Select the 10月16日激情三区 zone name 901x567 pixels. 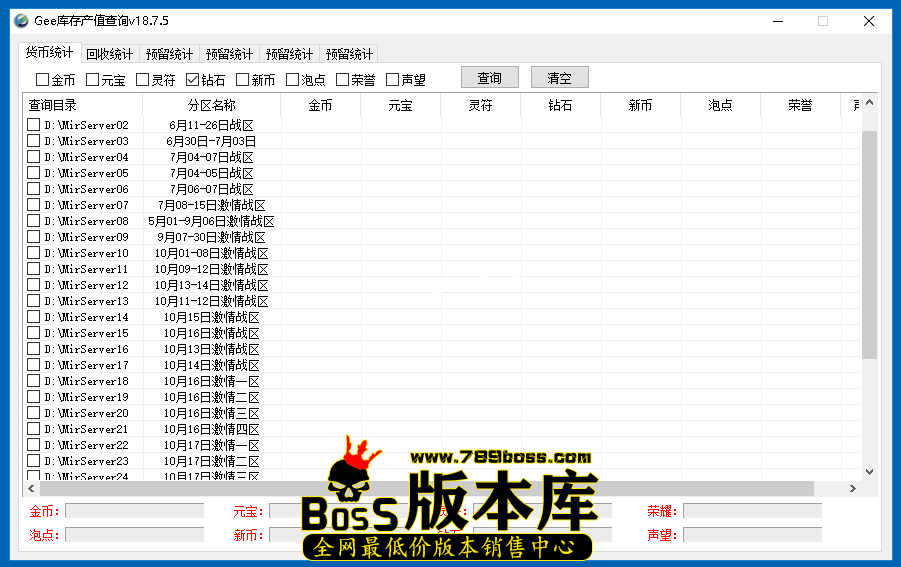(211, 414)
